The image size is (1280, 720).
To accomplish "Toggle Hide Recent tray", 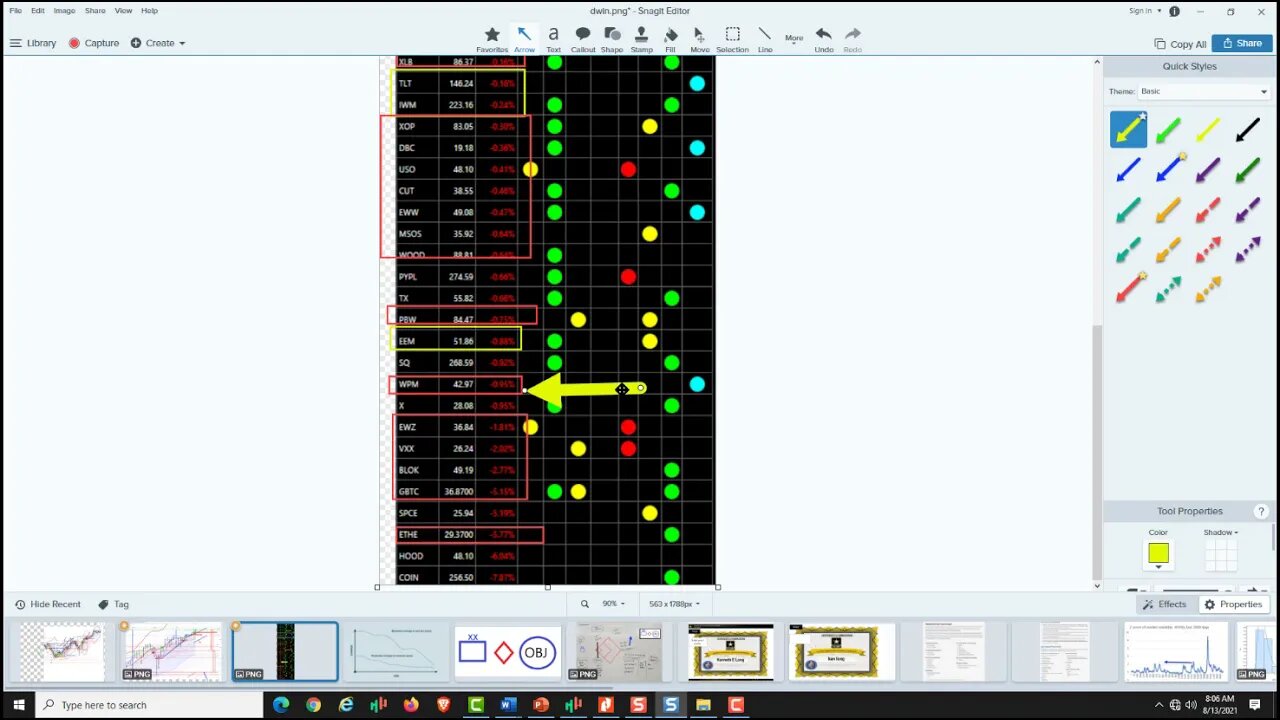I will 47,604.
